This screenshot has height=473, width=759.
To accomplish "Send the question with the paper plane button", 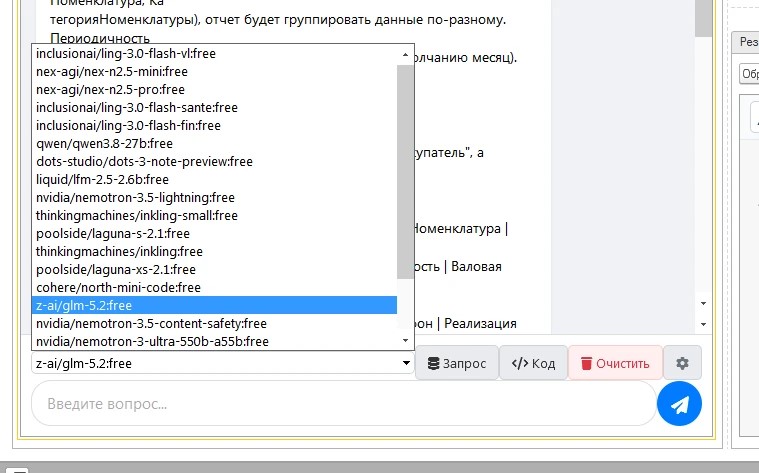I will point(679,404).
